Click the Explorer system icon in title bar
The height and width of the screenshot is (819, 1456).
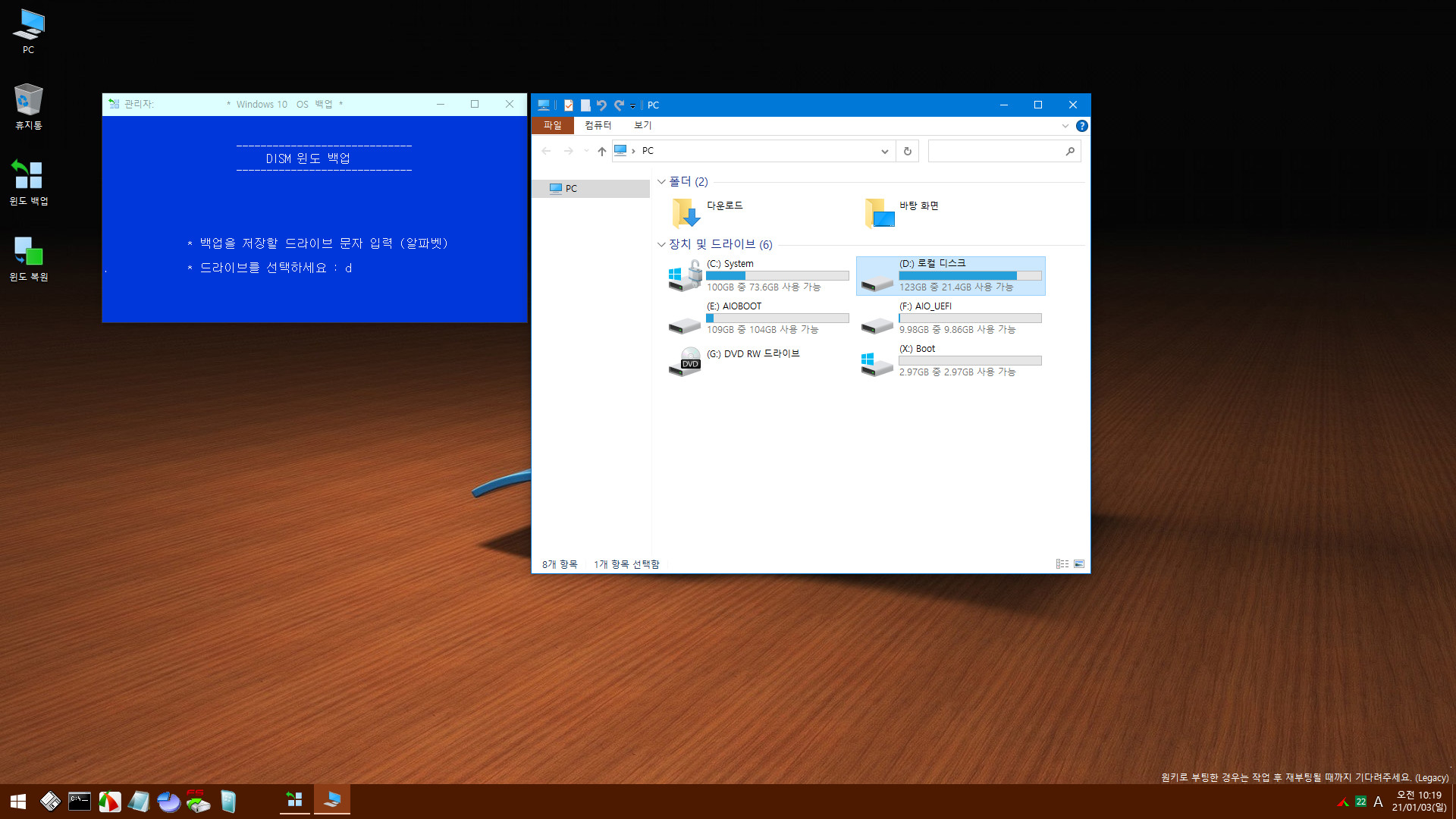(x=544, y=105)
